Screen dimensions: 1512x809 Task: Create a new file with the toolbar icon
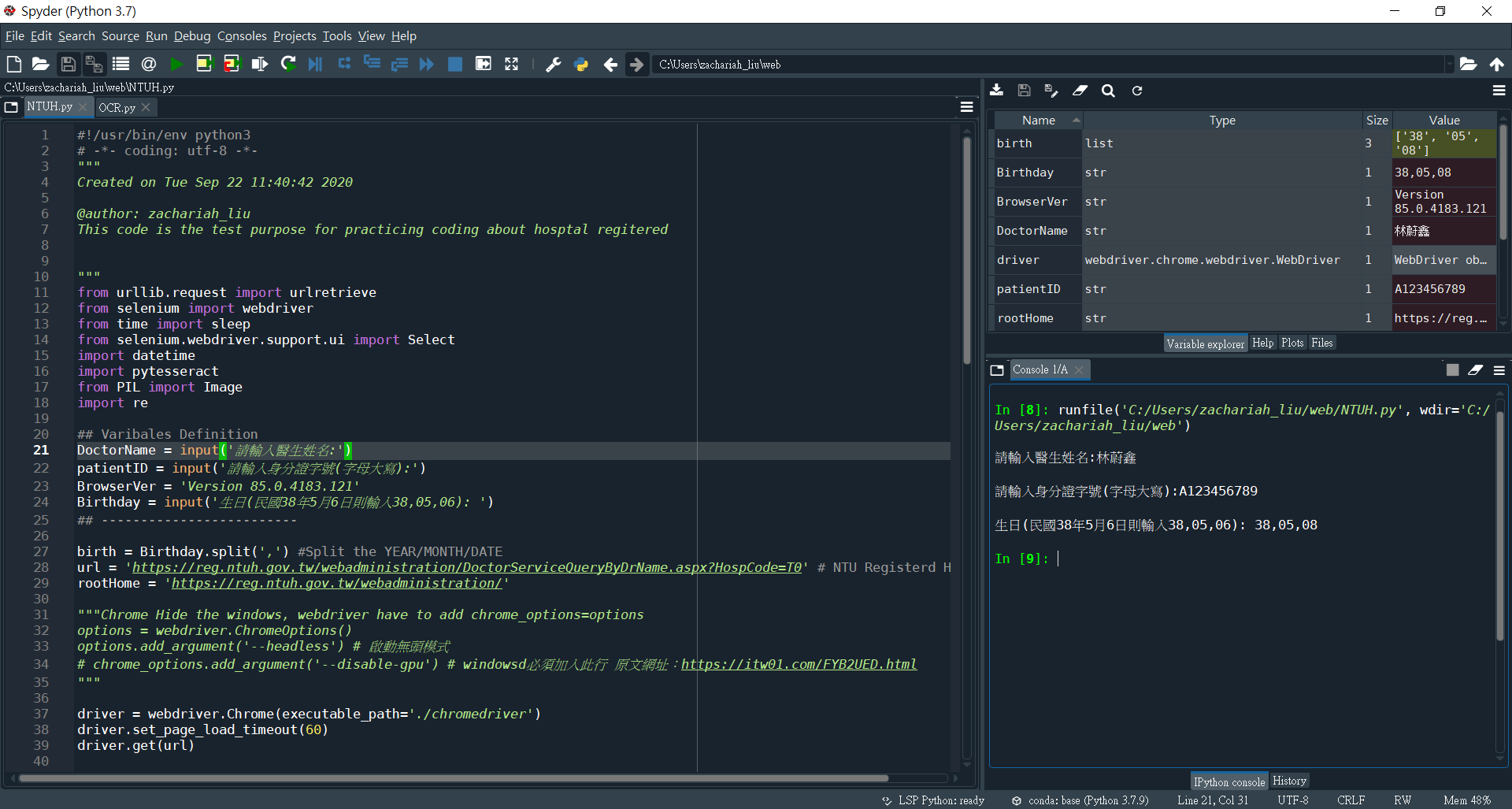click(14, 64)
